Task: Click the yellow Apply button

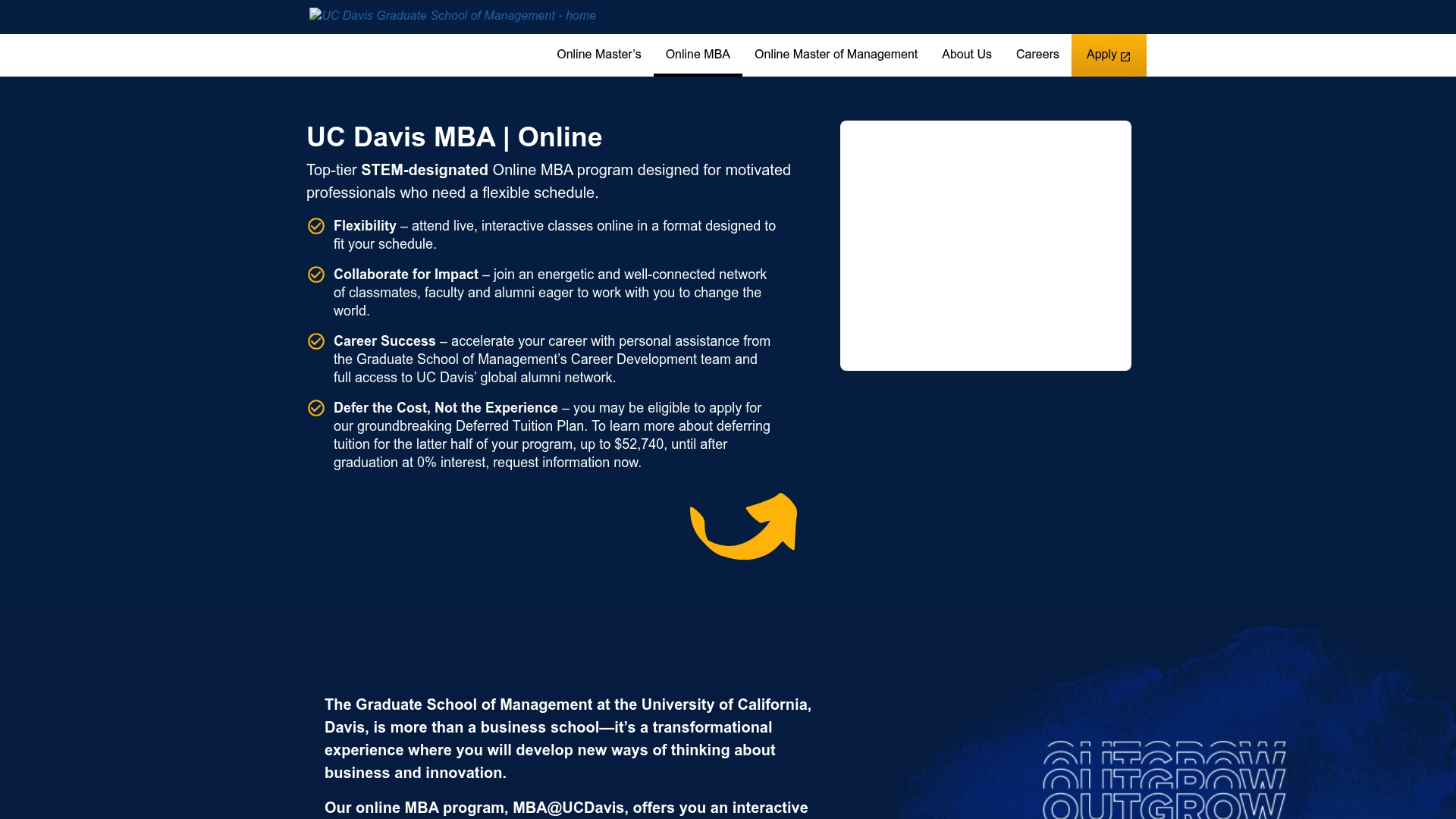Action: [x=1109, y=55]
